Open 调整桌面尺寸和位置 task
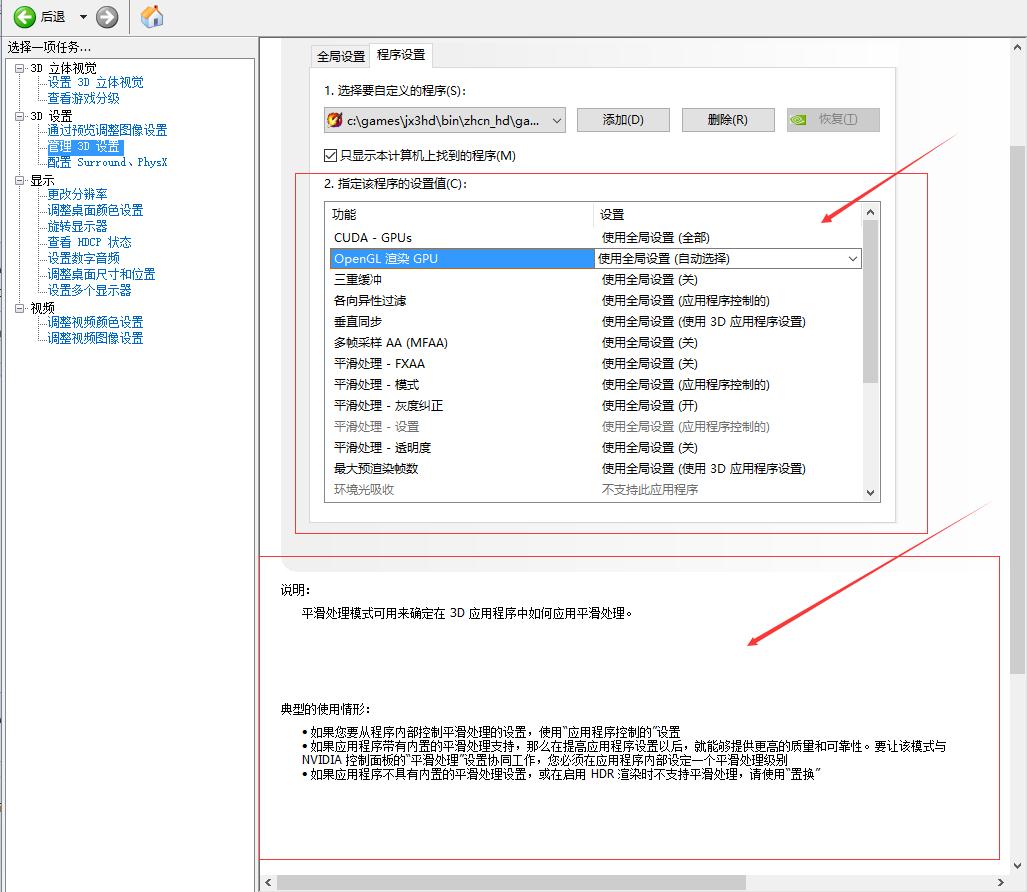The width and height of the screenshot is (1027, 892). pos(102,274)
